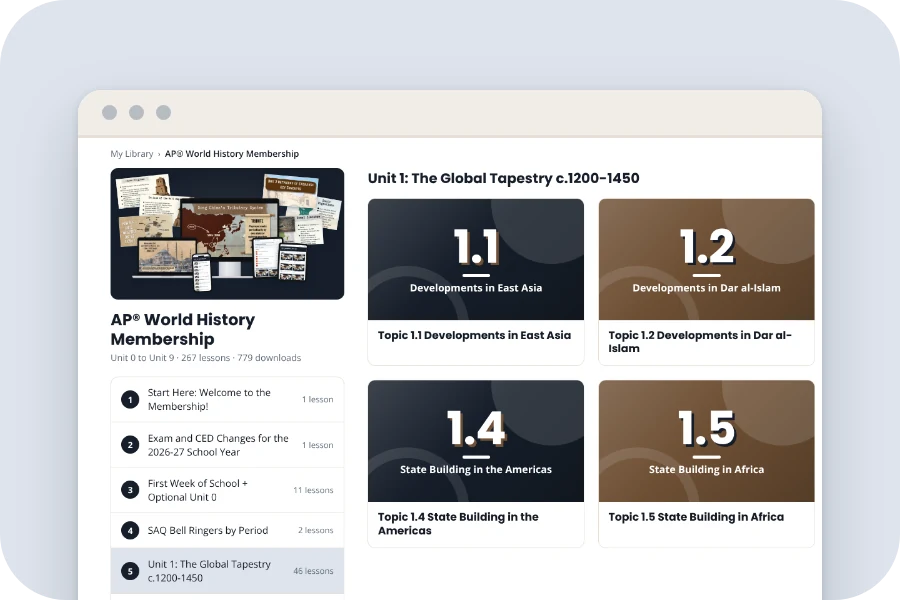
Task: Click the '46 lessons' count
Action: [x=313, y=571]
